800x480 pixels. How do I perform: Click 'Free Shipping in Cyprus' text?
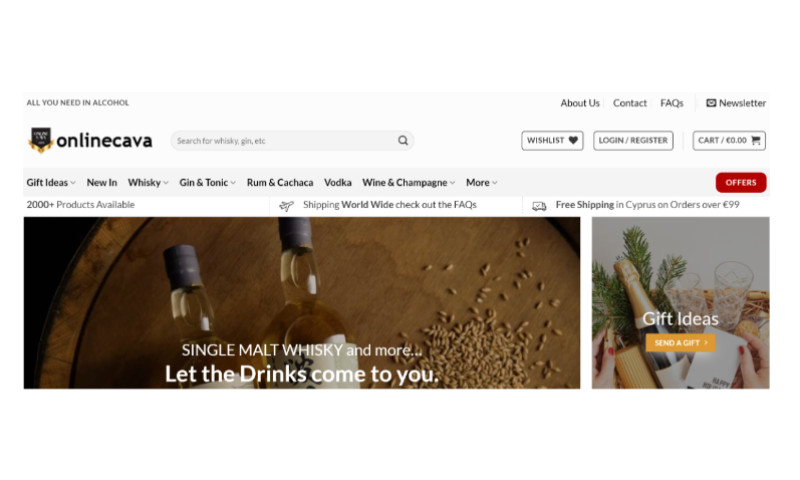647,205
